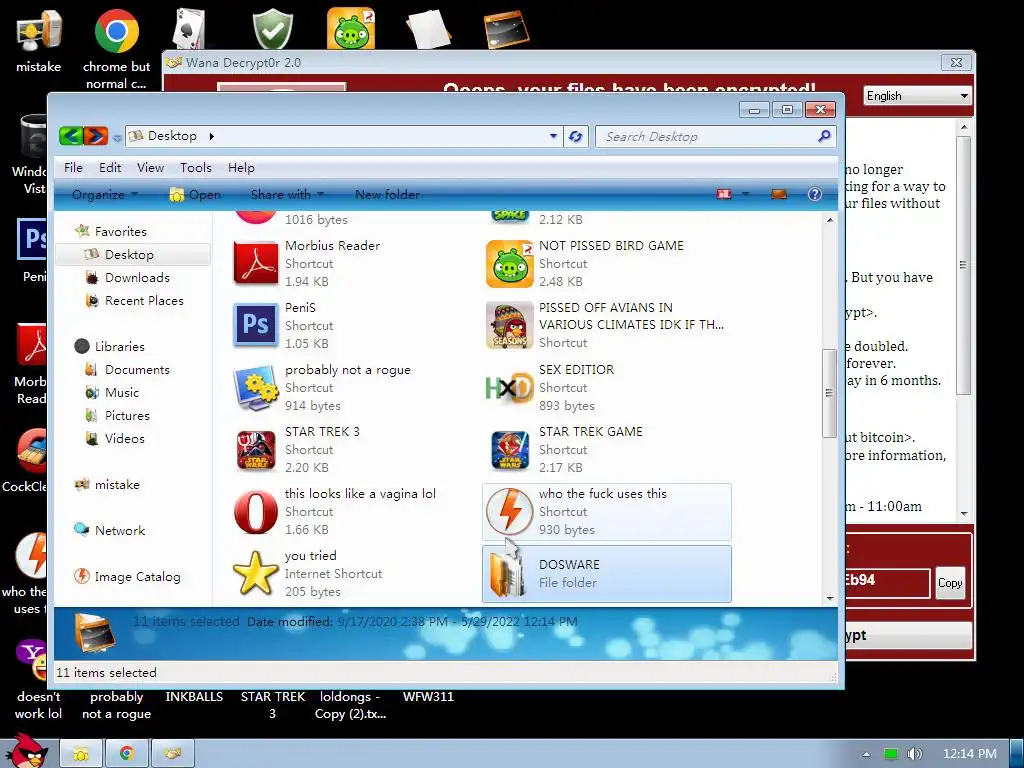Open the WFW311 desktop icon

pyautogui.click(x=428, y=697)
